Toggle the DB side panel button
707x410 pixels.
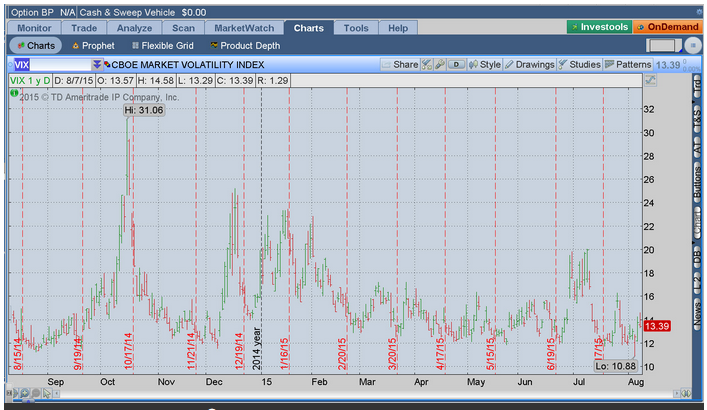click(697, 257)
